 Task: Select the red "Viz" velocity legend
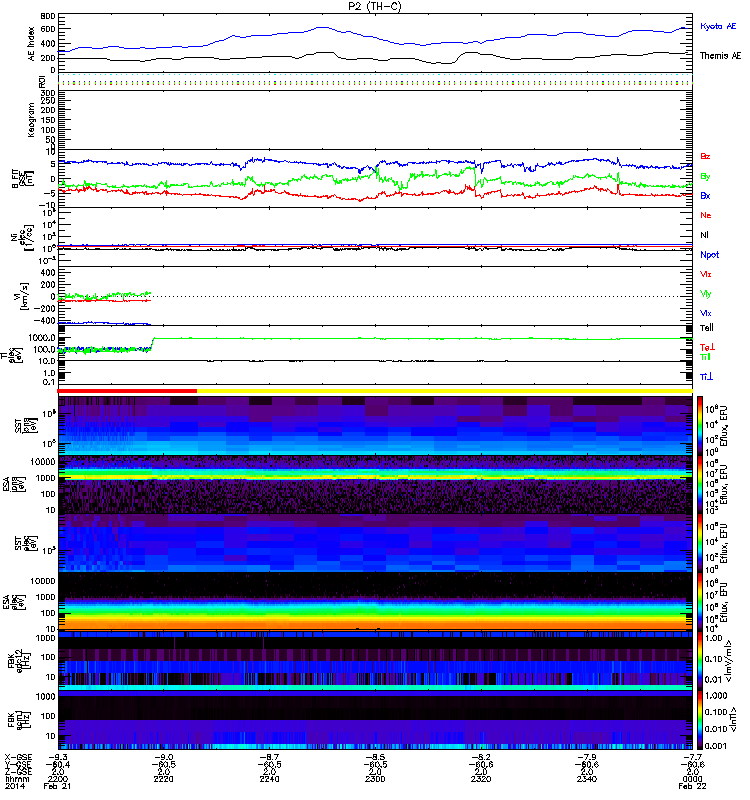(x=706, y=274)
